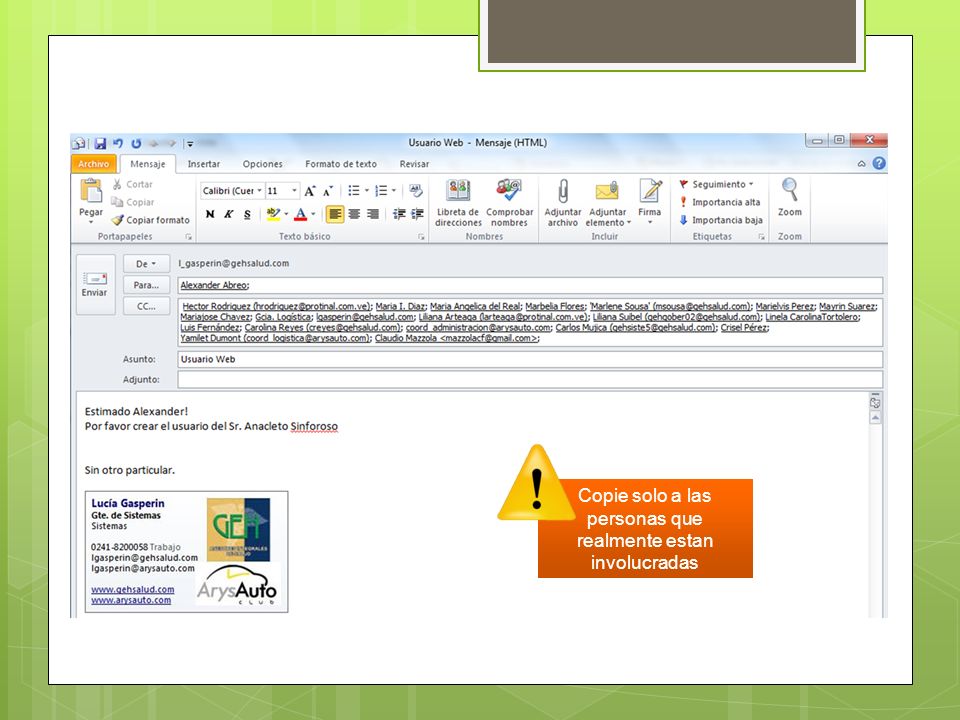Click message body scrollbar up arrow
The image size is (960, 720).
coord(876,418)
